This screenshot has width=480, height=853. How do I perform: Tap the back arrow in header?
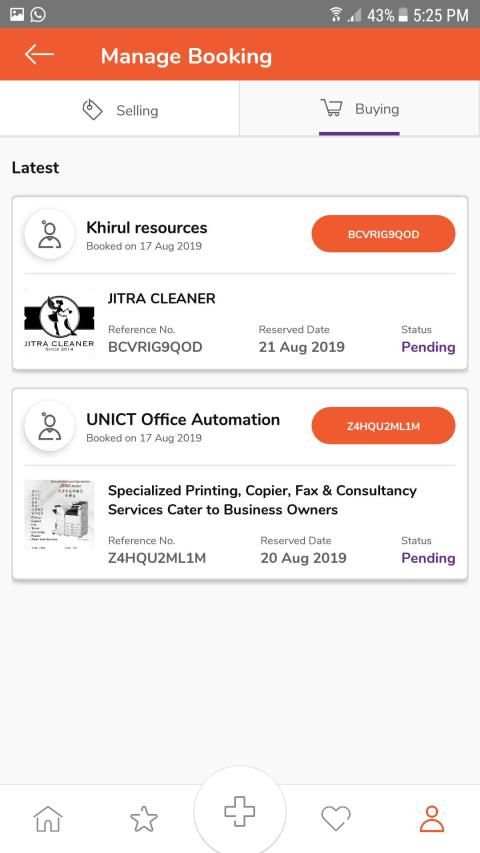click(39, 54)
